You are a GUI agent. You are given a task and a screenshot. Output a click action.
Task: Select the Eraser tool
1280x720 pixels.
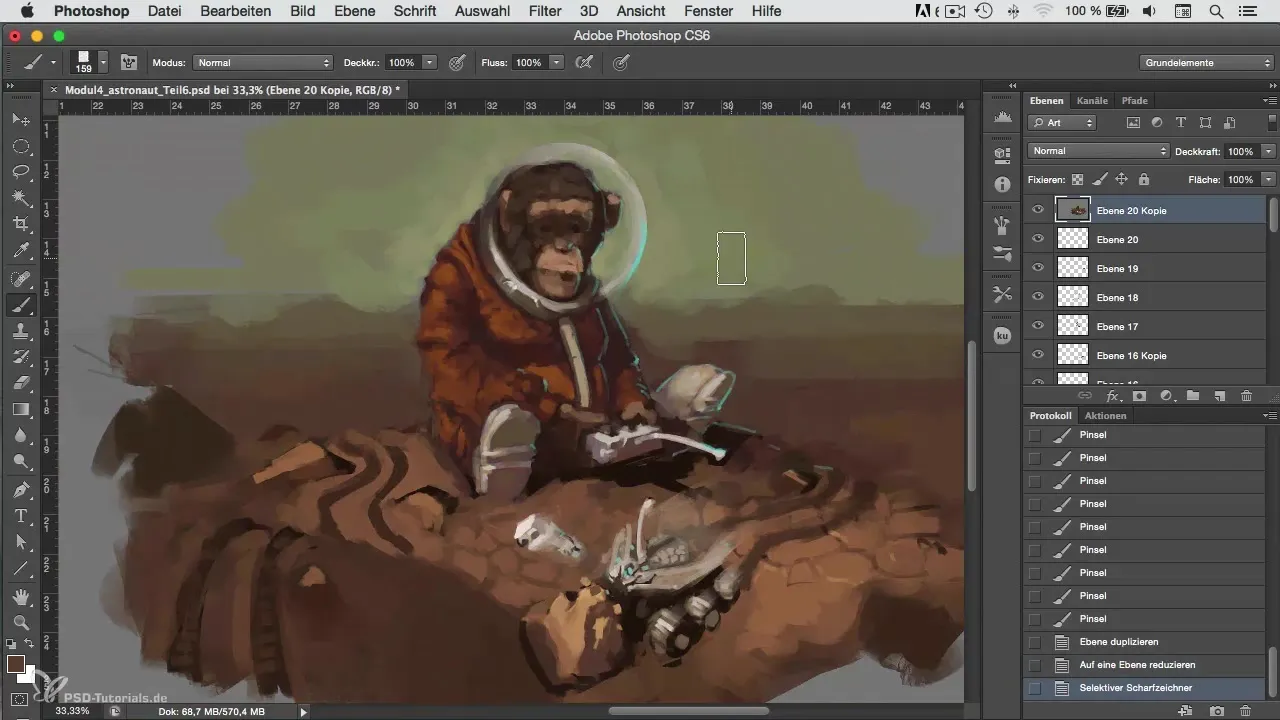point(21,383)
